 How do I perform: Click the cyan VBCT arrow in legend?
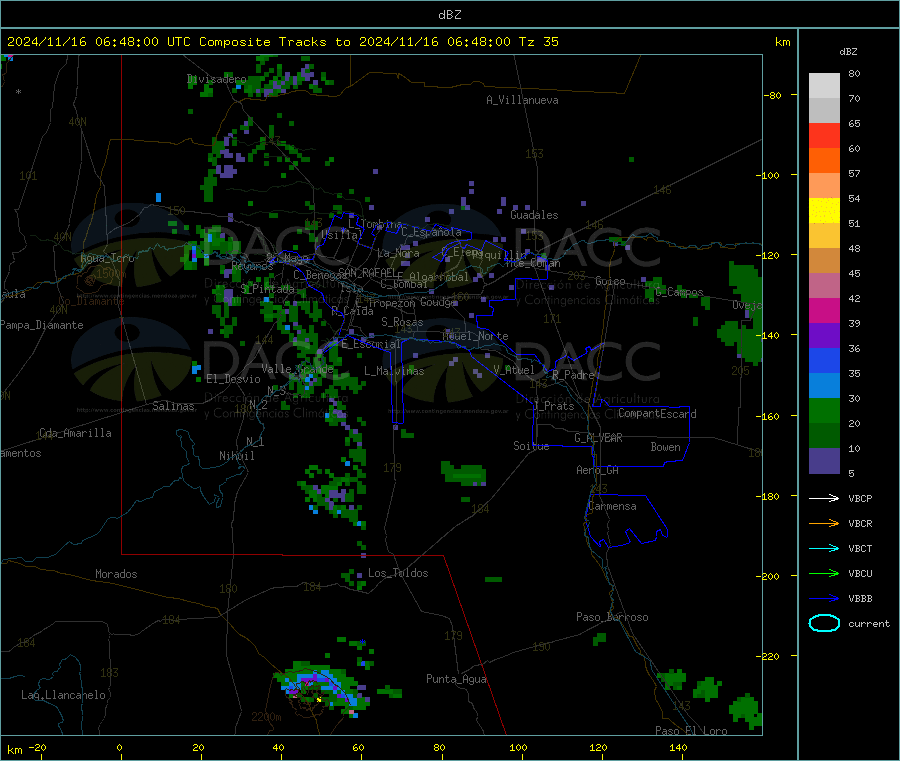point(824,548)
